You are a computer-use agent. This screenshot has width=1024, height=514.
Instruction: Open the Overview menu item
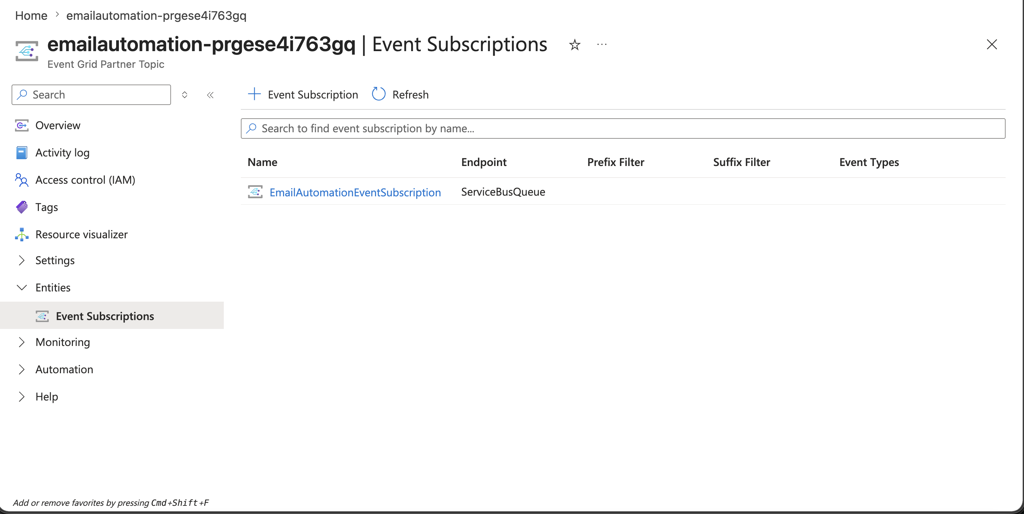57,125
